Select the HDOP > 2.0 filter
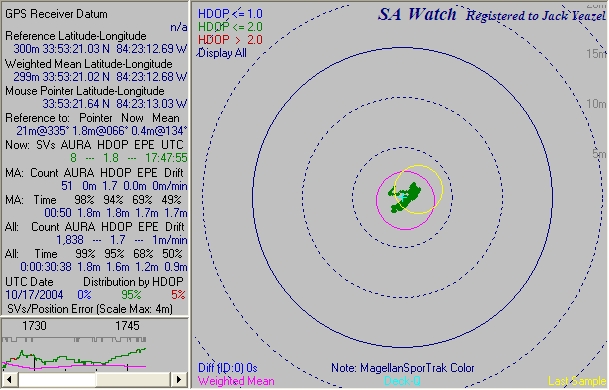The image size is (609, 390). click(230, 40)
